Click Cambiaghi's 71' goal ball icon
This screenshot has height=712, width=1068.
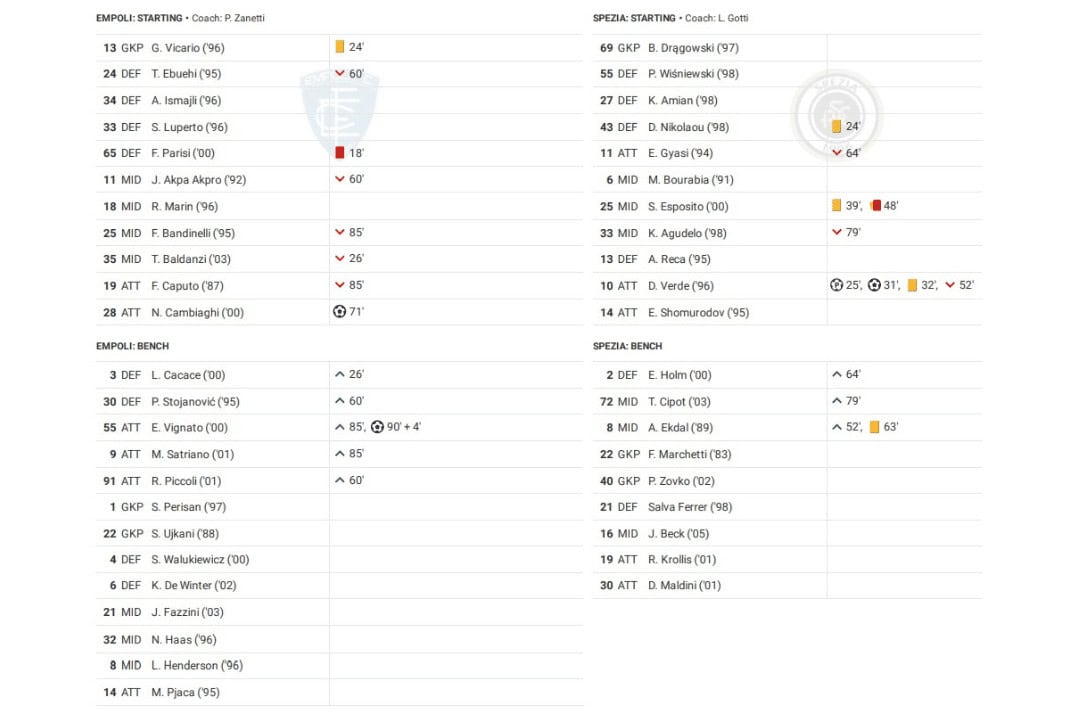coord(339,312)
